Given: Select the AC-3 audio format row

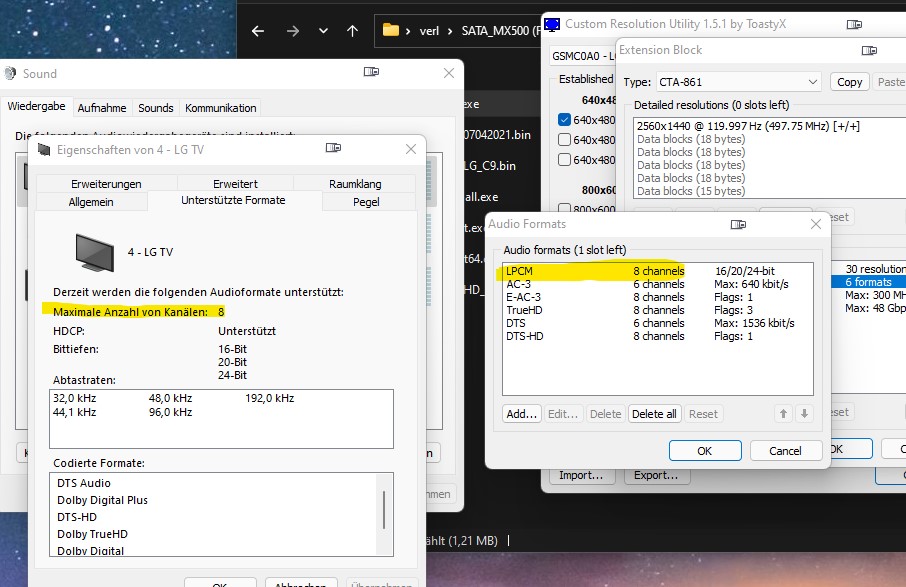Looking at the screenshot, I should click(x=658, y=284).
